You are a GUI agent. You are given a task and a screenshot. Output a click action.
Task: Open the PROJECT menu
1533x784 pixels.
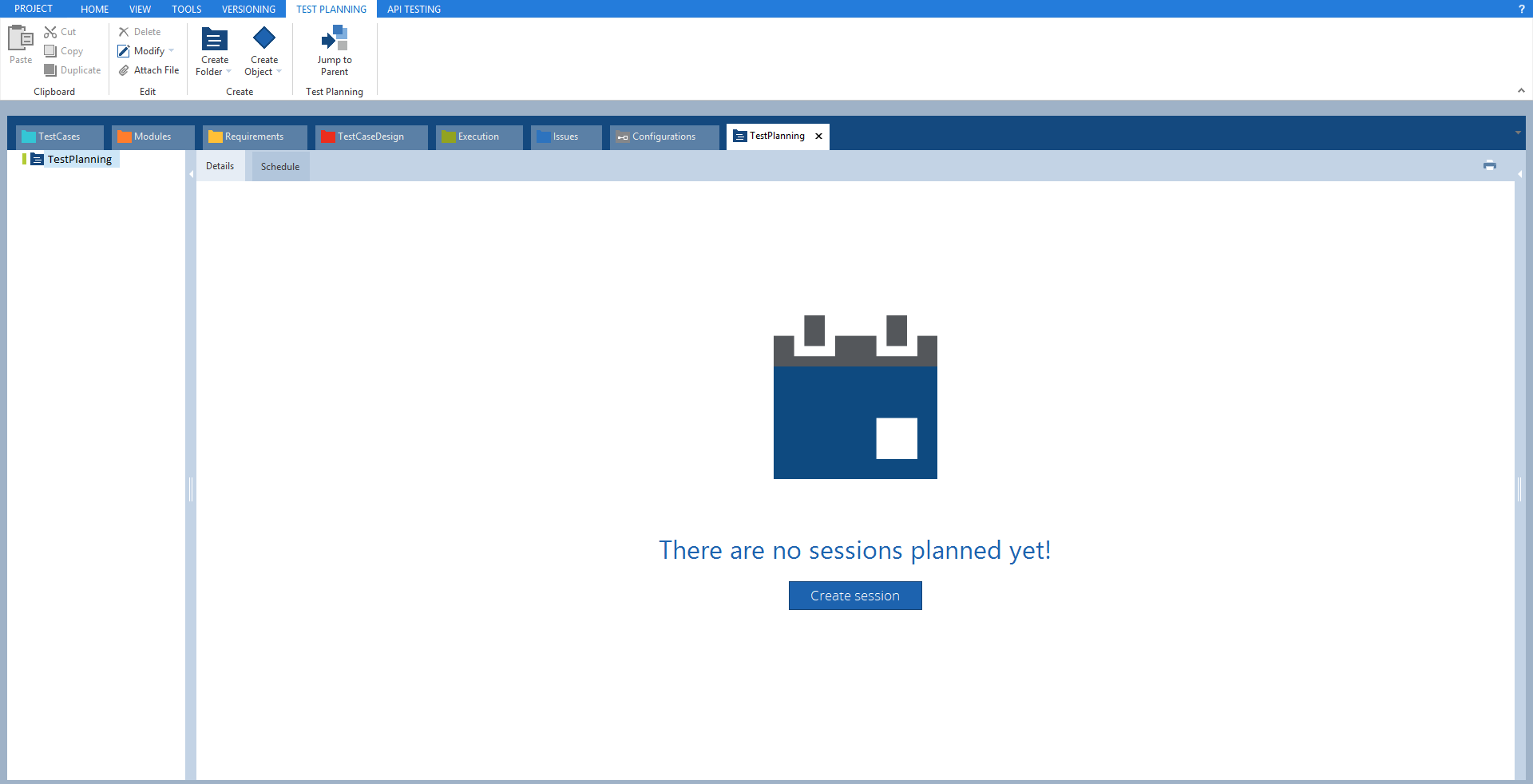[x=34, y=9]
